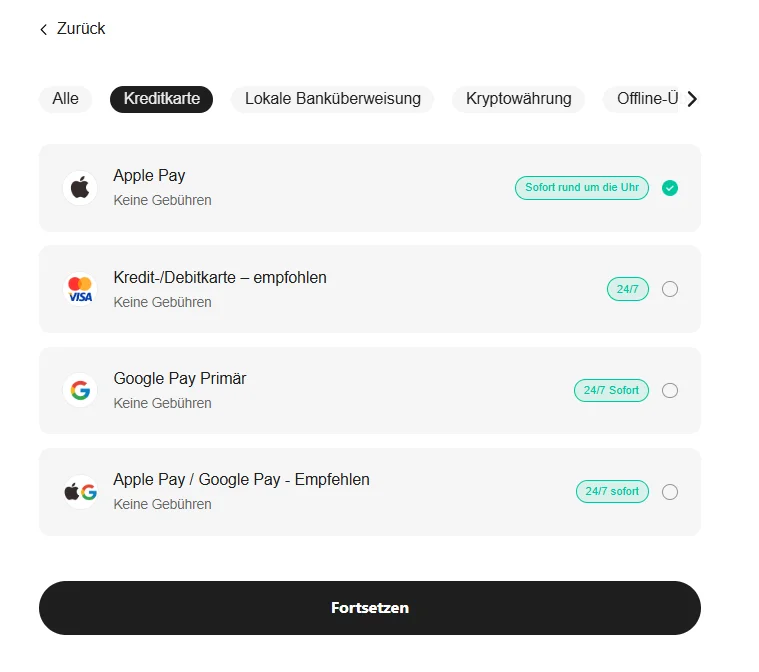759x672 pixels.
Task: Click the '24/7 Sofort' badge on Google Pay
Action: (x=611, y=390)
